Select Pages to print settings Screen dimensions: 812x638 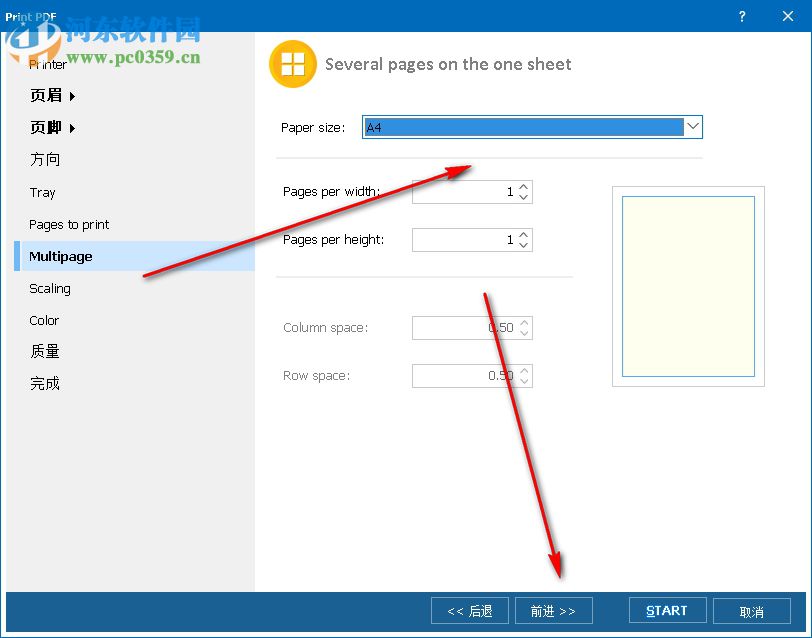coord(68,224)
